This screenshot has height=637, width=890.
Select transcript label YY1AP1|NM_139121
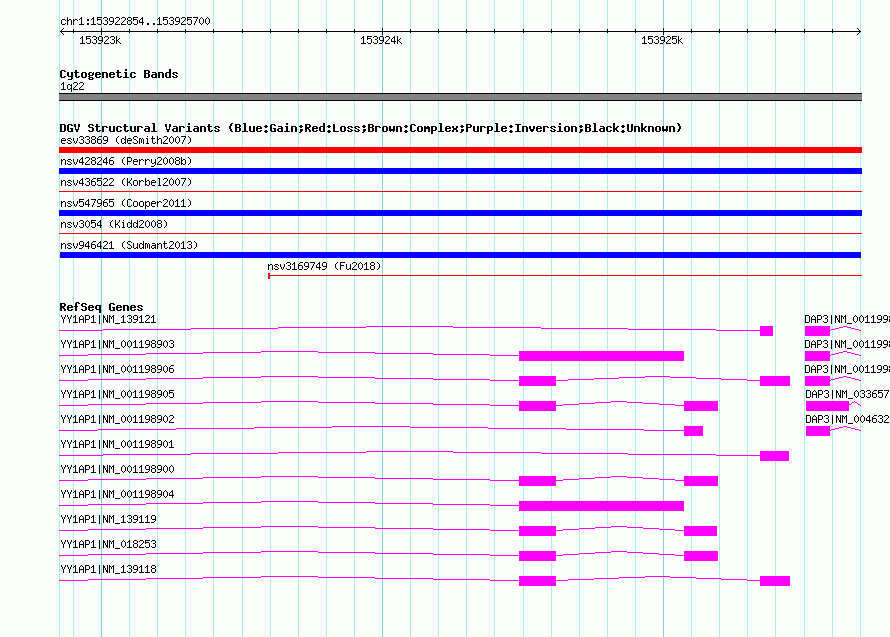click(x=108, y=319)
